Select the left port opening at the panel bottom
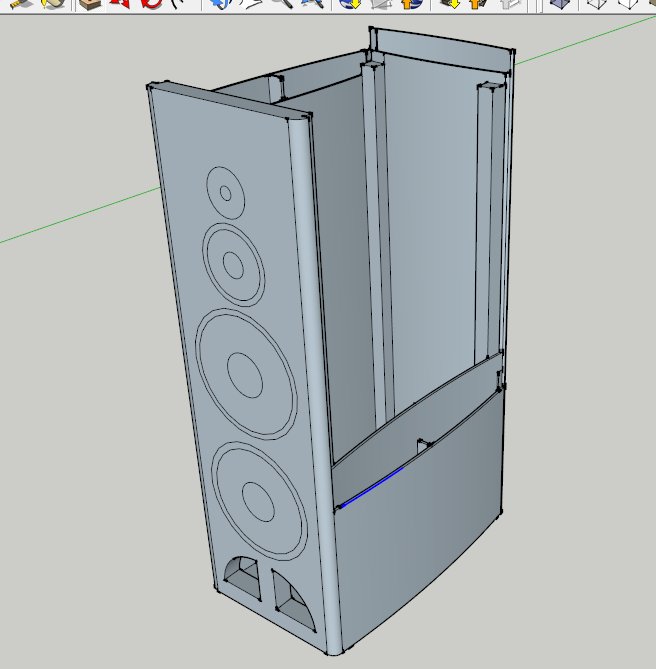Image resolution: width=656 pixels, height=669 pixels. (x=242, y=577)
